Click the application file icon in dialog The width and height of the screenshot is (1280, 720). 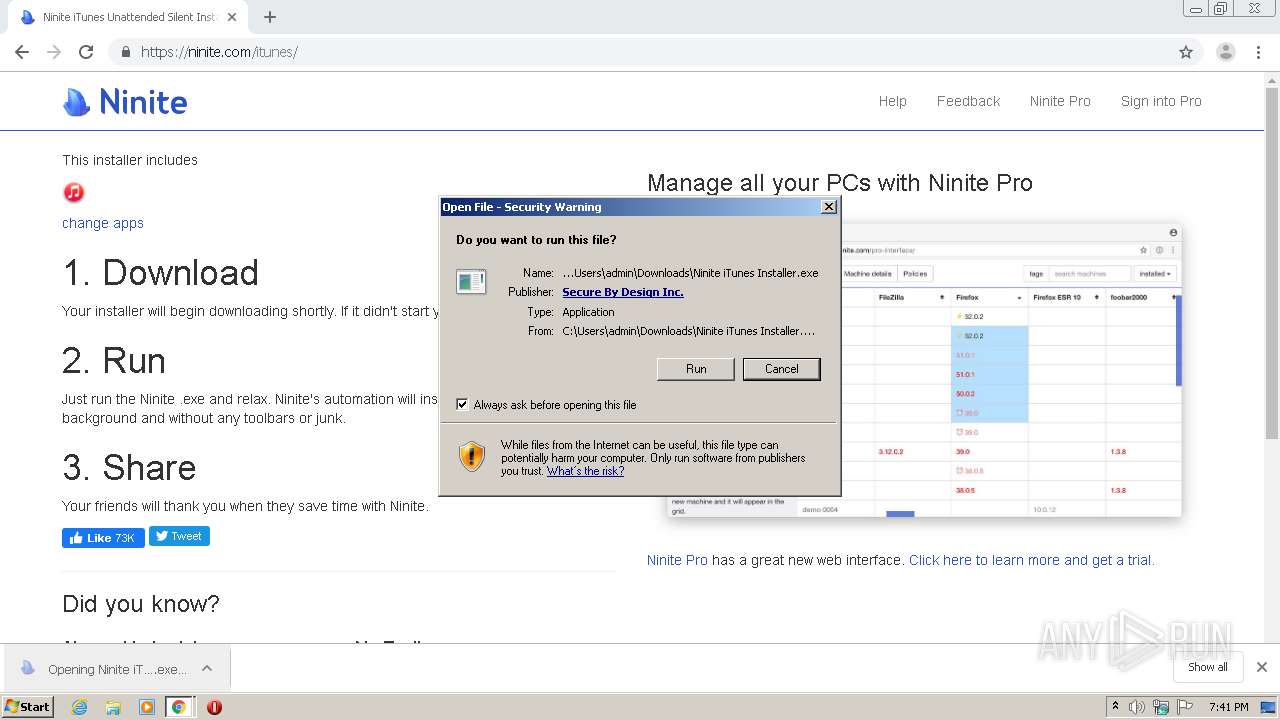(471, 282)
